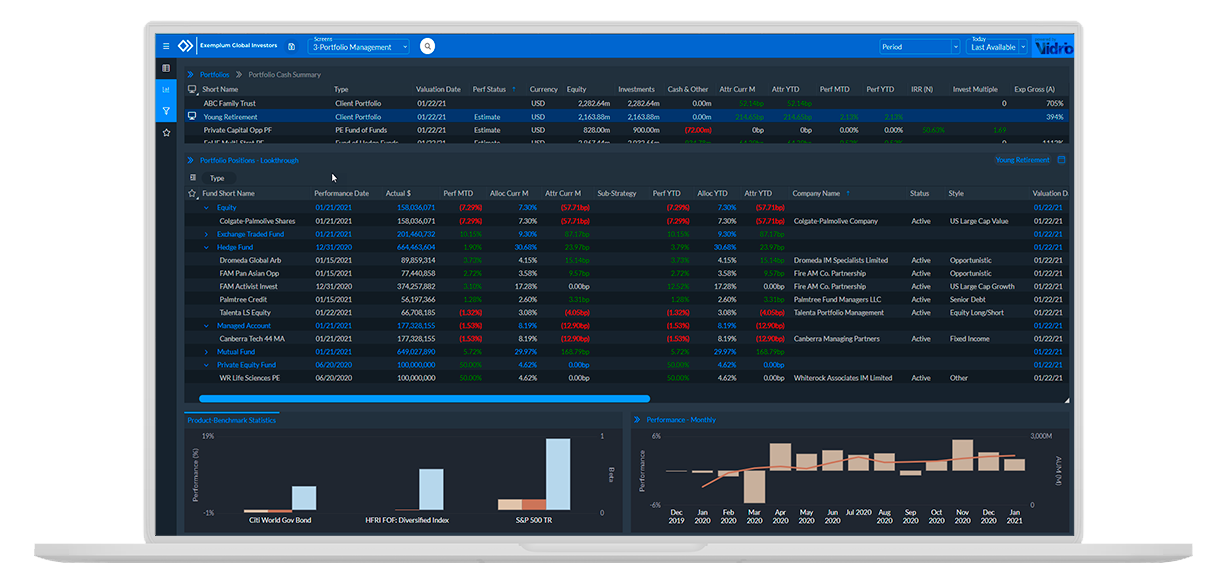Click the sort arrow on Company Name column

(848, 193)
